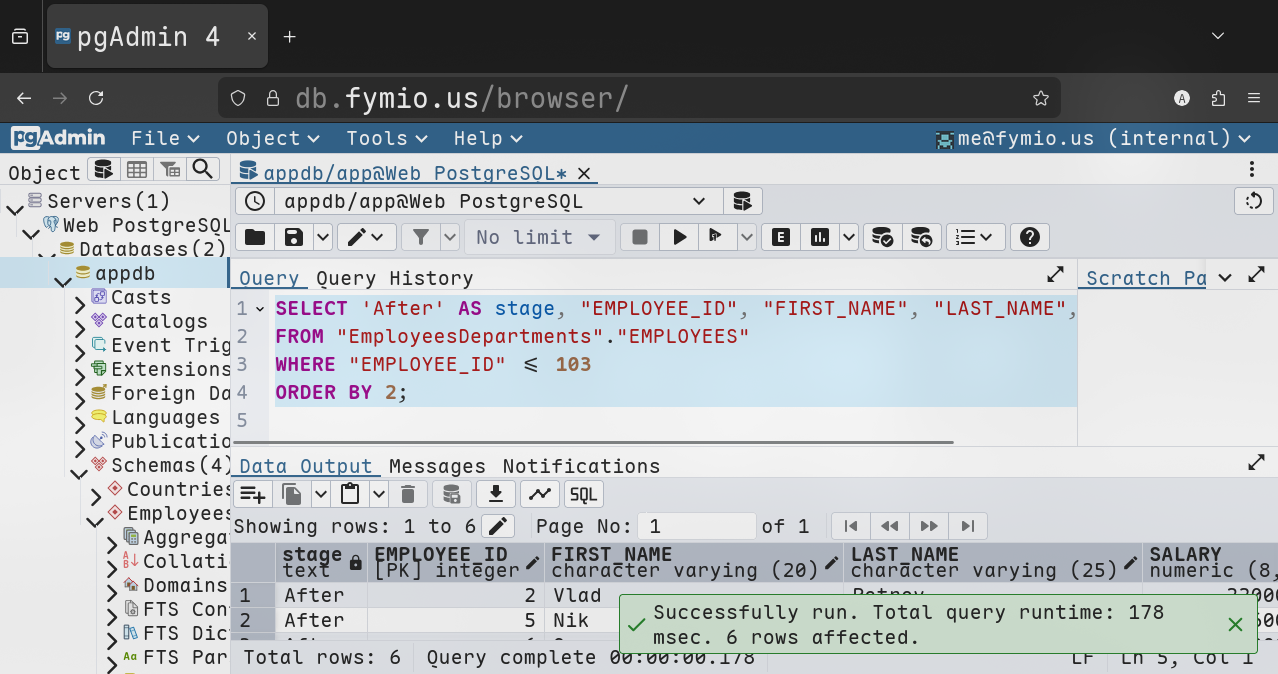
Task: Click Search Objects magnifier in Object panel
Action: tap(203, 169)
